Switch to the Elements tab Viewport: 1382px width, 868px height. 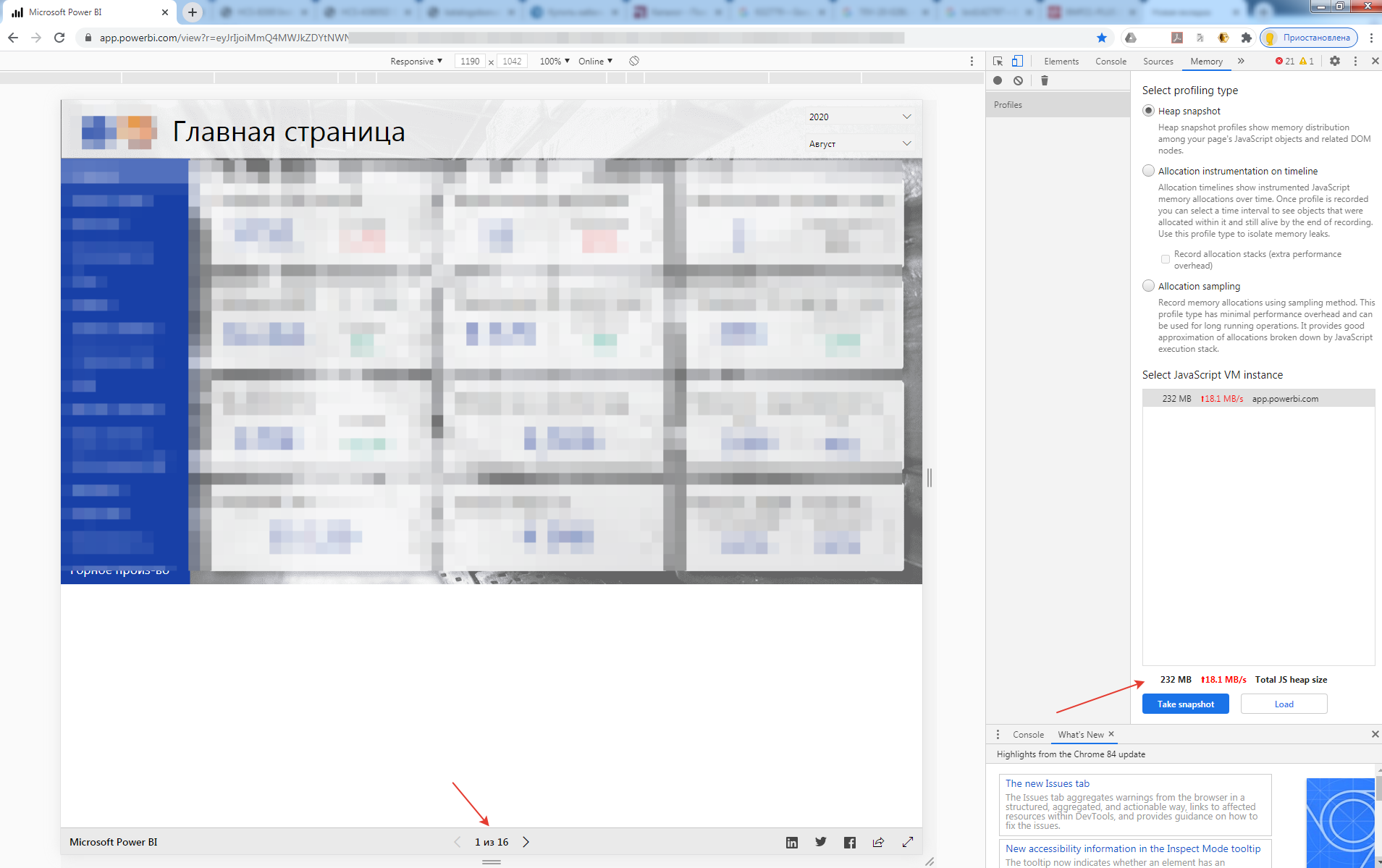[1061, 61]
